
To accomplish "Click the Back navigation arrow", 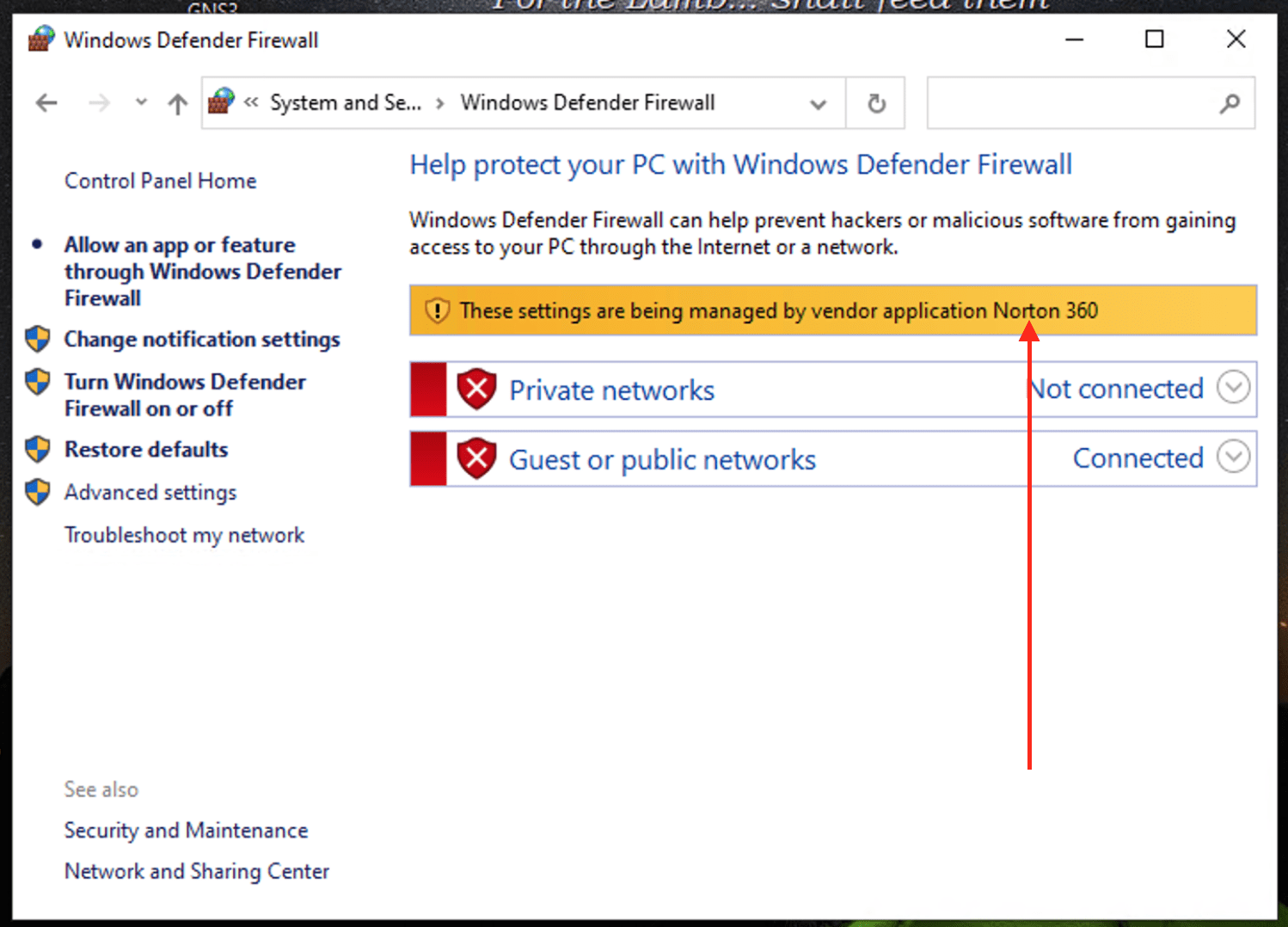I will [46, 103].
